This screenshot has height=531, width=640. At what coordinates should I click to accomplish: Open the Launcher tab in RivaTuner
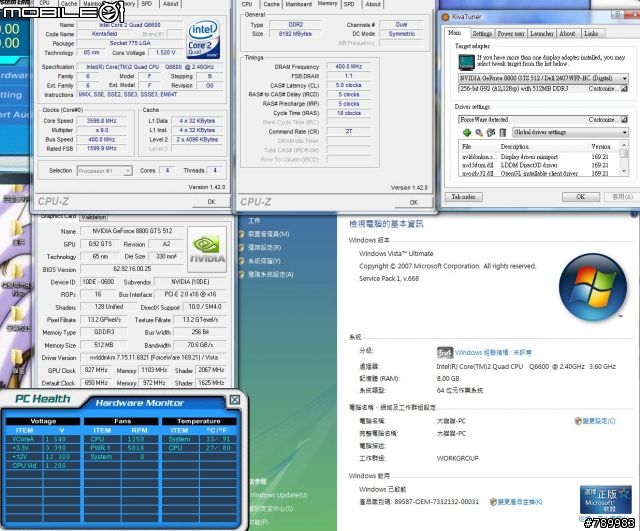click(x=542, y=33)
